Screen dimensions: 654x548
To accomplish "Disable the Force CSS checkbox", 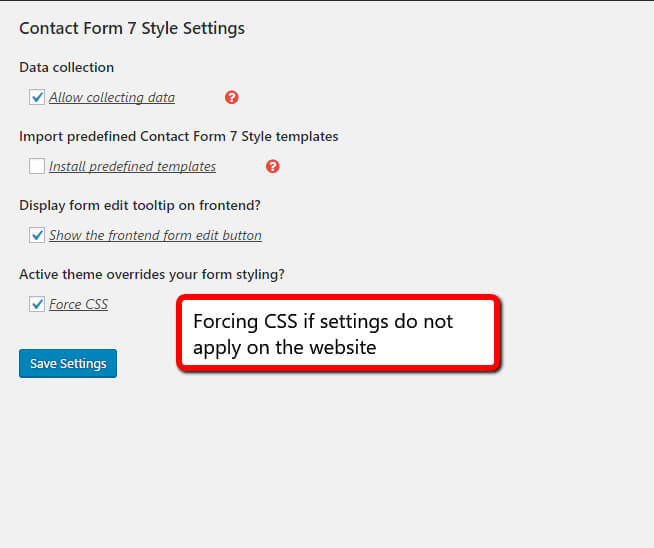I will (37, 304).
